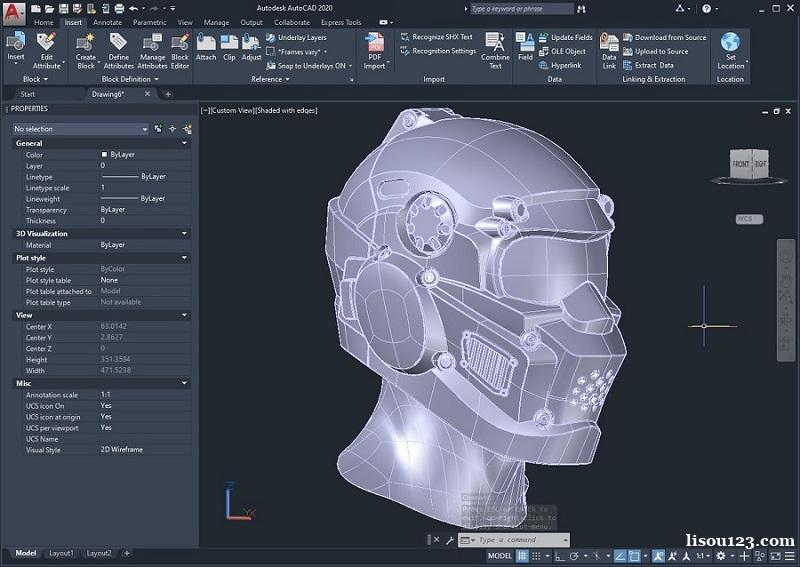Image resolution: width=800 pixels, height=567 pixels.
Task: Toggle the drawing grid display in status bar
Action: [x=521, y=556]
